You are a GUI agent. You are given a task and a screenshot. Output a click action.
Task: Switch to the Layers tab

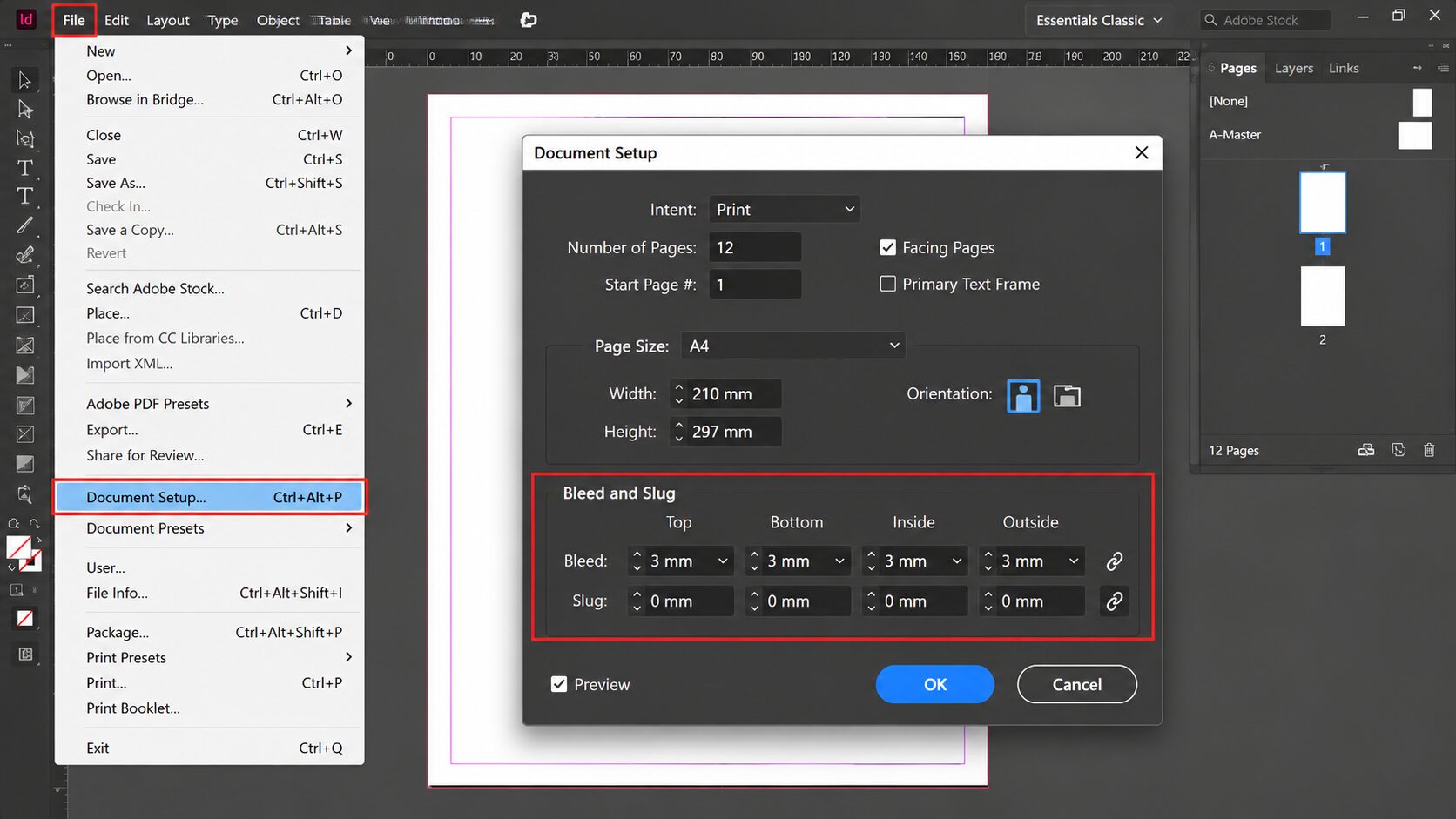point(1293,68)
